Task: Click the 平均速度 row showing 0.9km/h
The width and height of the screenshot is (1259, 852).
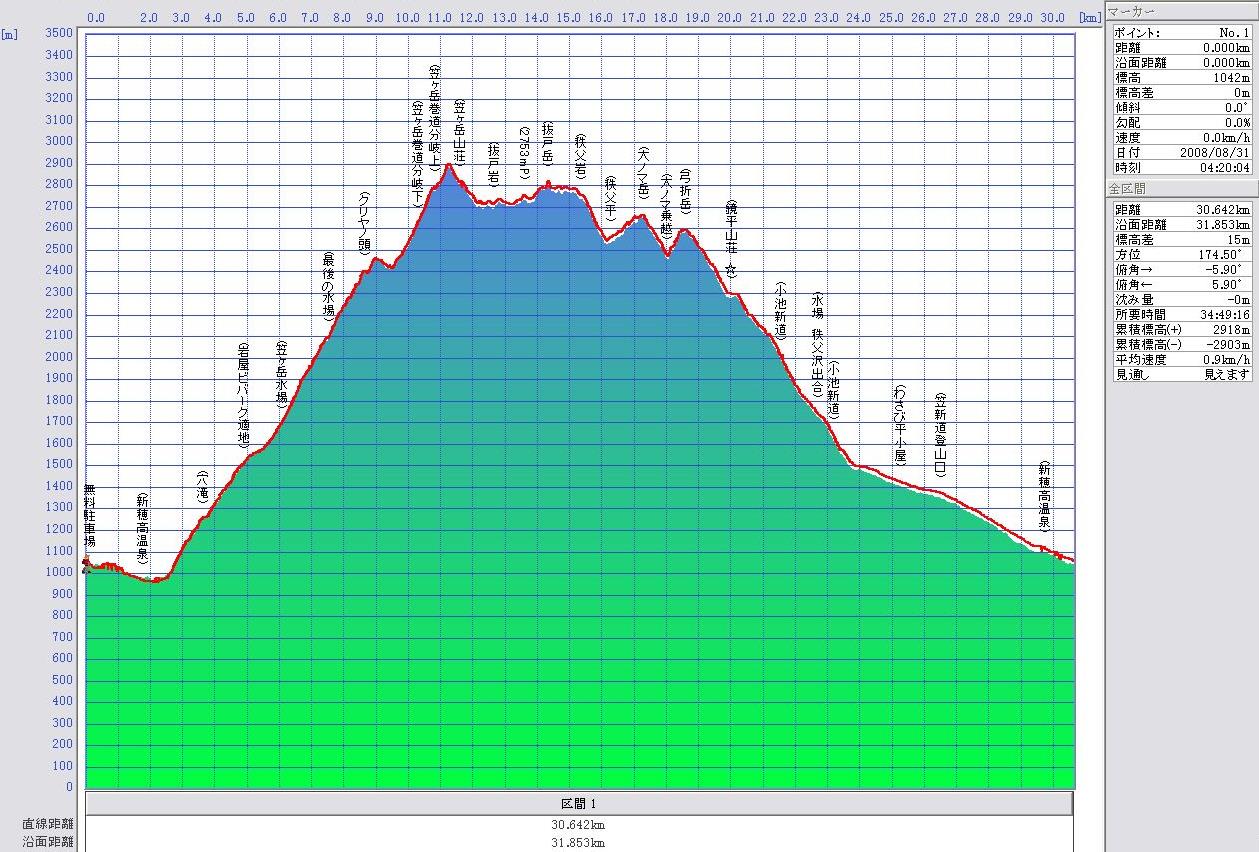Action: pyautogui.click(x=1182, y=360)
